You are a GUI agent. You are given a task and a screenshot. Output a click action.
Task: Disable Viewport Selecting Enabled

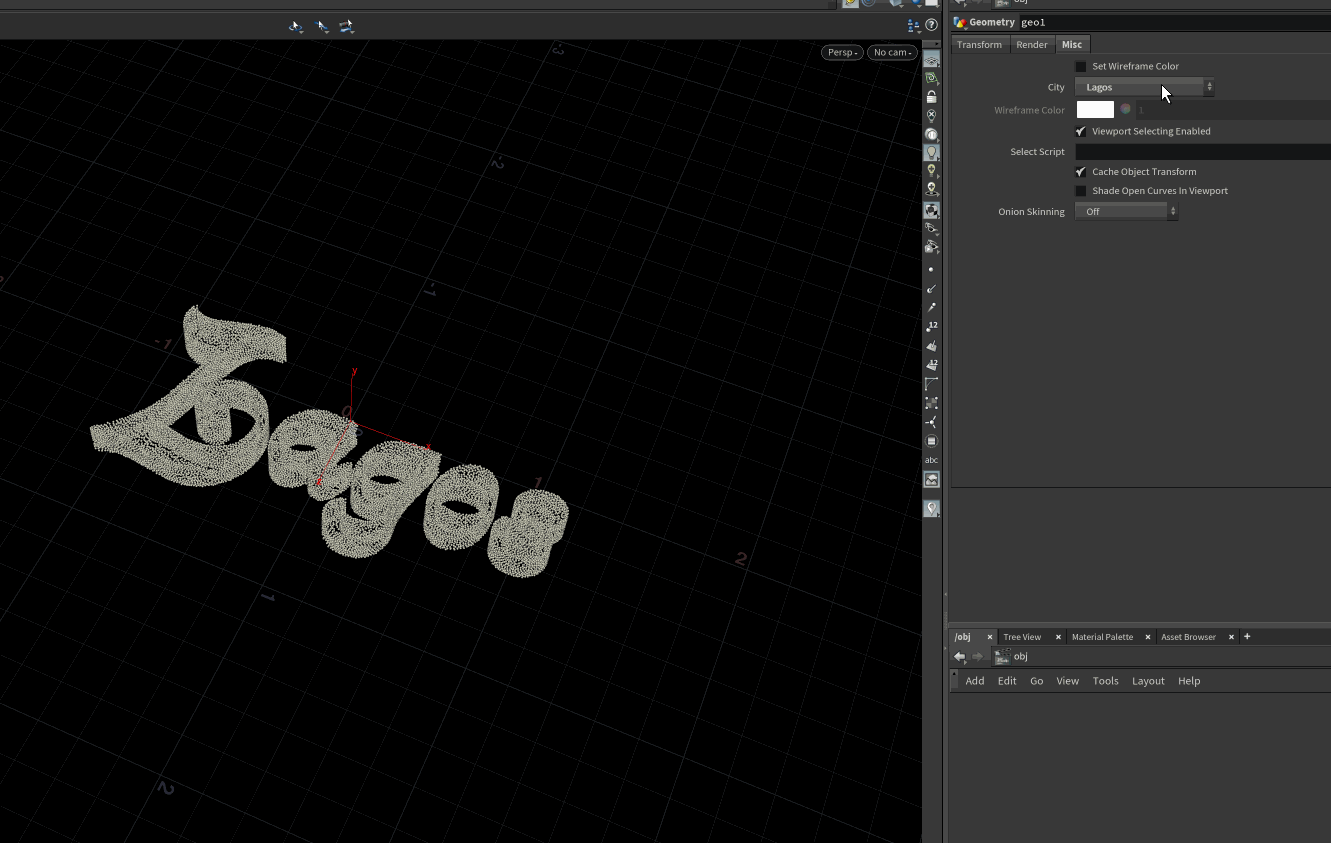tap(1080, 131)
